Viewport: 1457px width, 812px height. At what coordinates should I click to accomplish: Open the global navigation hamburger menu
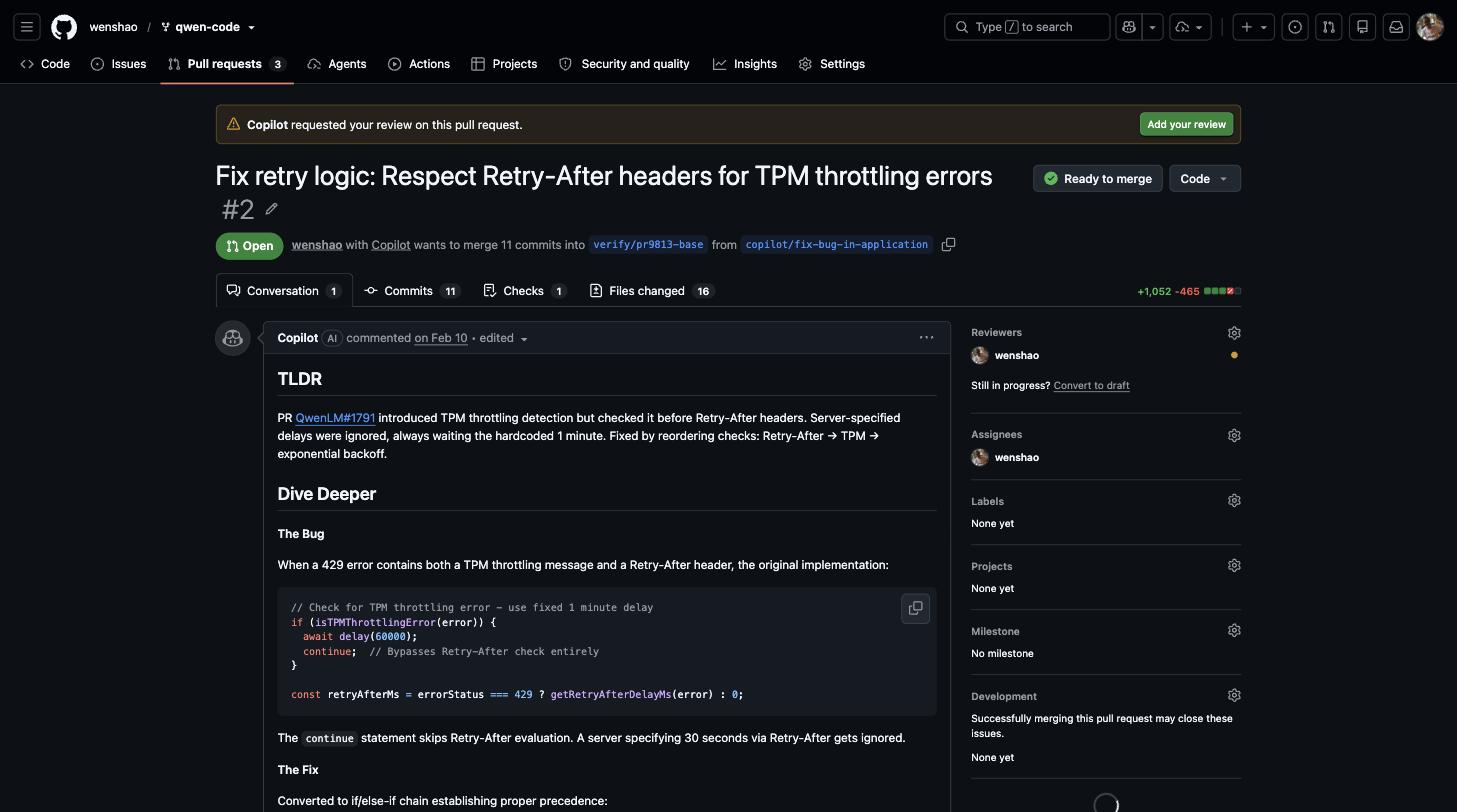(27, 27)
